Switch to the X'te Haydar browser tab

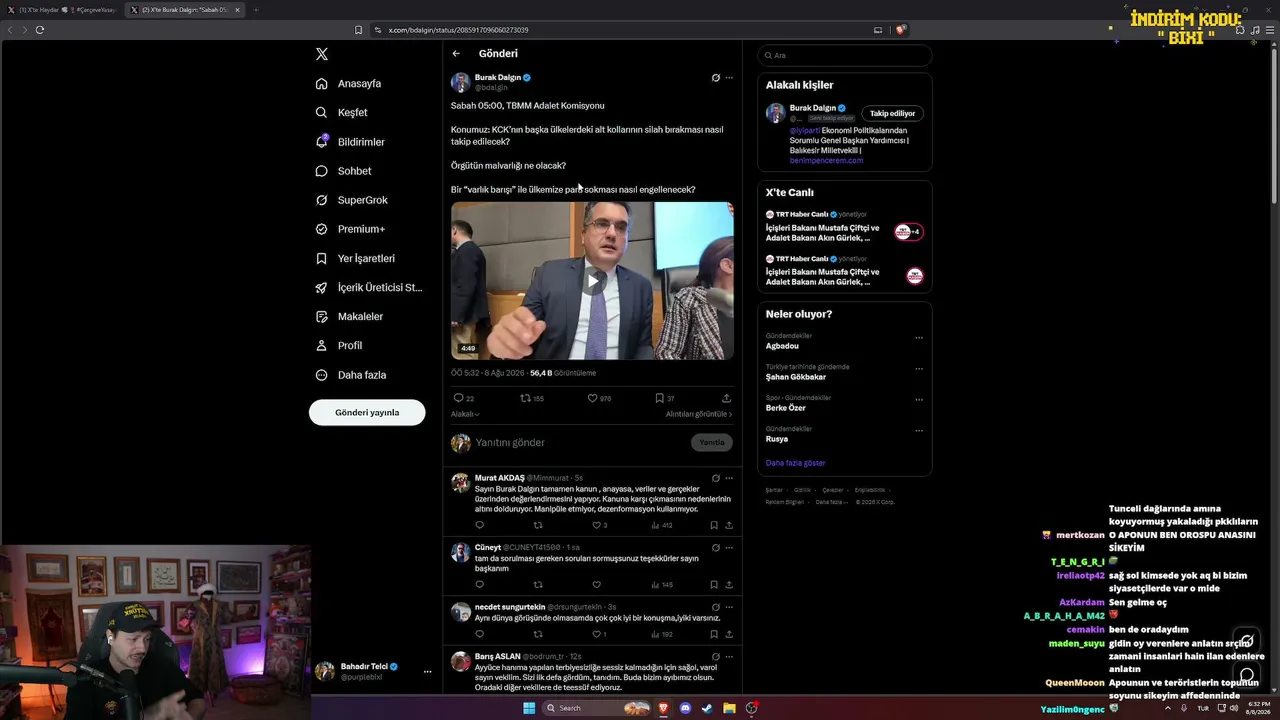pyautogui.click(x=62, y=10)
